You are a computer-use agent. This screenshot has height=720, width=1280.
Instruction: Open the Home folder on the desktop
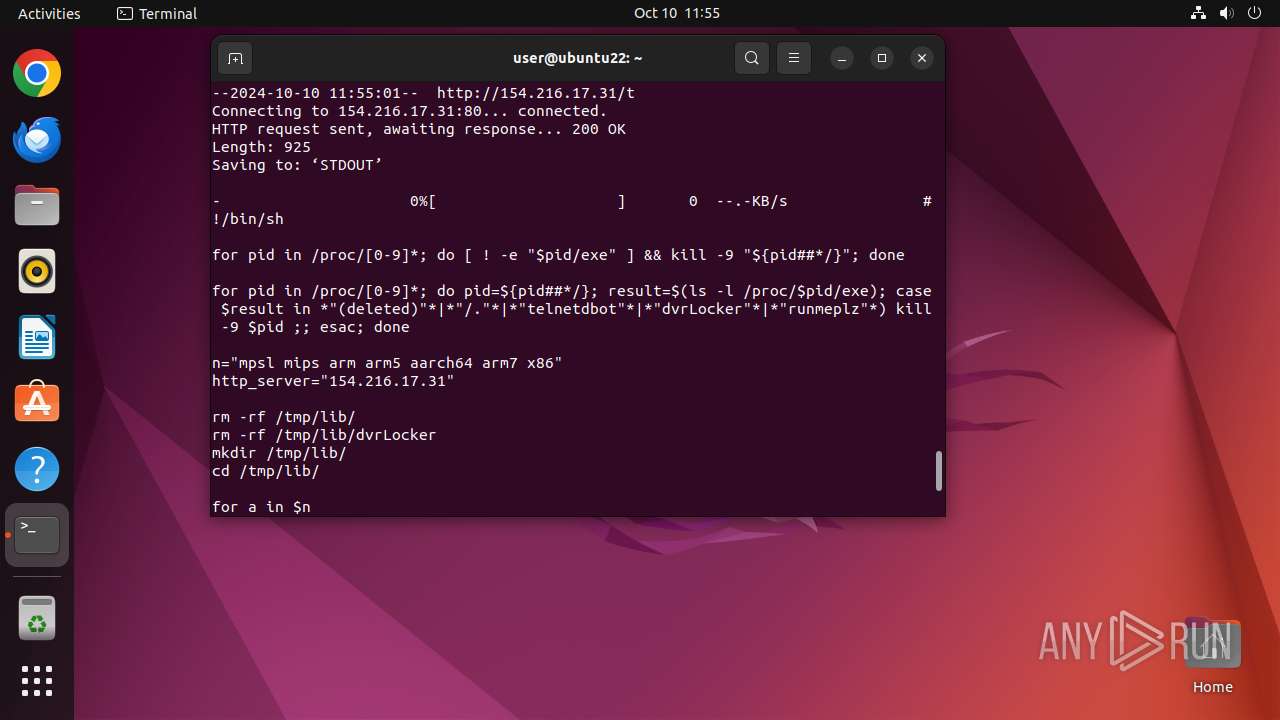click(1212, 656)
